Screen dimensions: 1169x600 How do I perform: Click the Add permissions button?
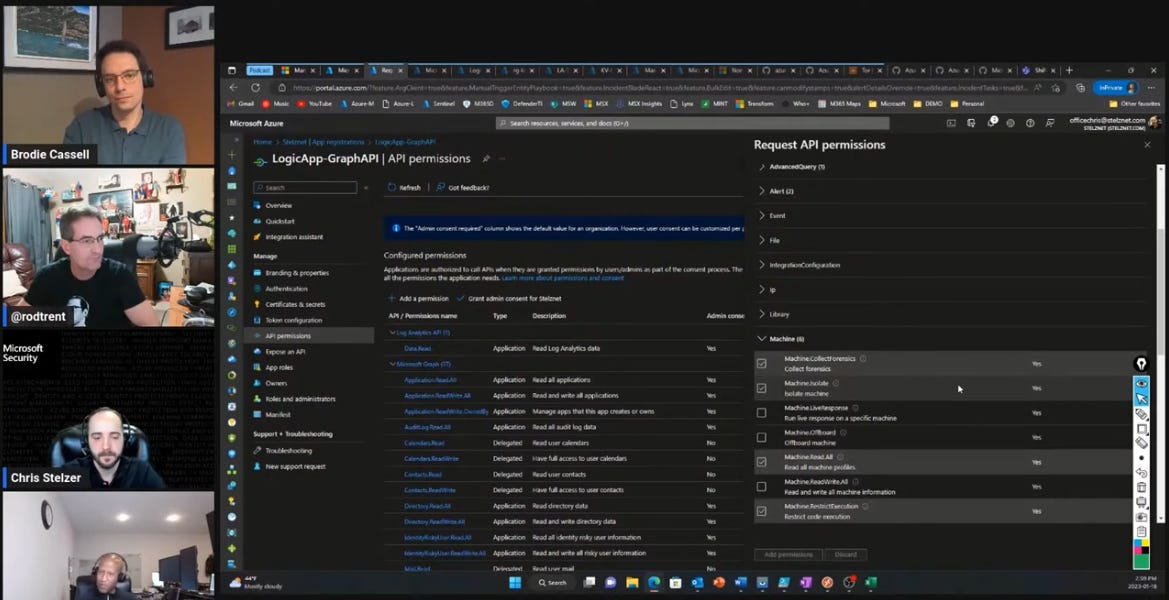click(x=788, y=555)
